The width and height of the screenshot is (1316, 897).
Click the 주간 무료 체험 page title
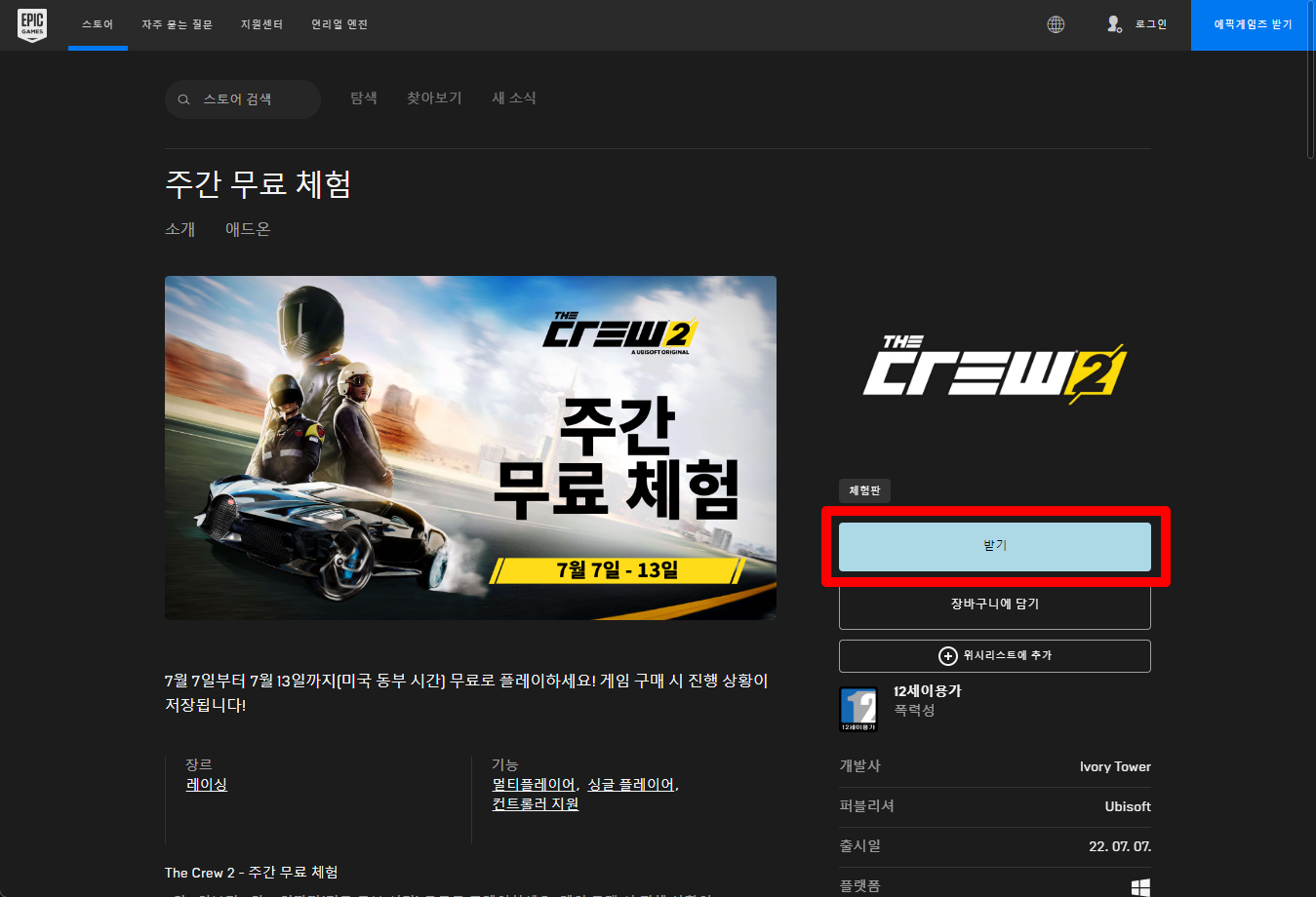(x=259, y=184)
